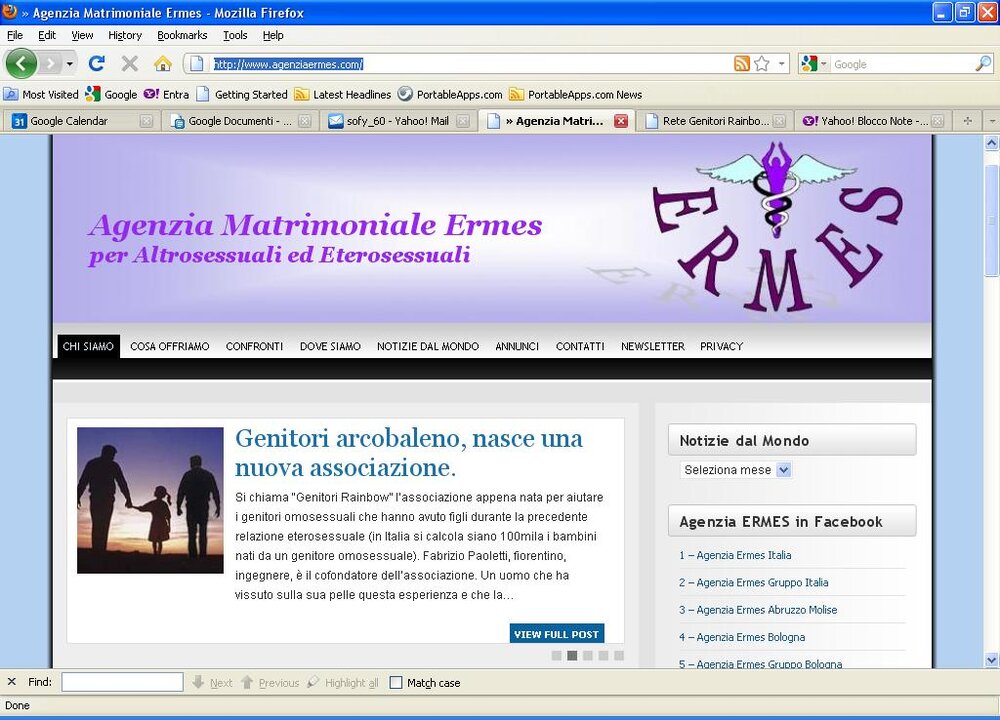Open the History menu
The image size is (1000, 720).
point(125,35)
